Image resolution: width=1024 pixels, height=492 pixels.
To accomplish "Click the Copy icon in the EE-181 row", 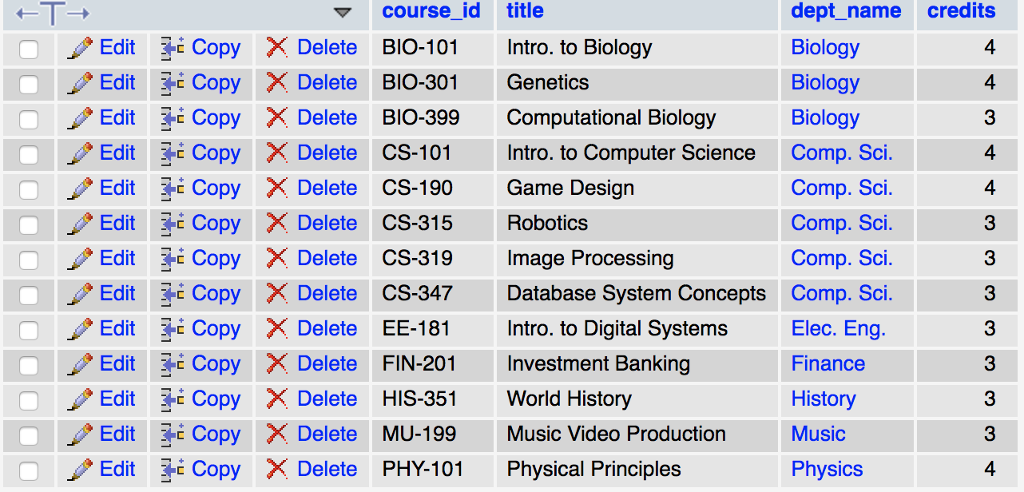I will pyautogui.click(x=172, y=329).
